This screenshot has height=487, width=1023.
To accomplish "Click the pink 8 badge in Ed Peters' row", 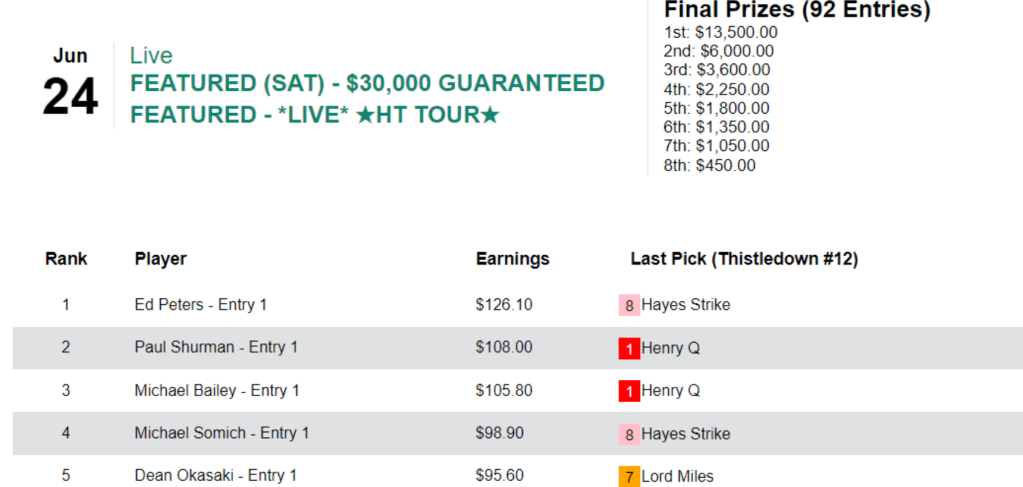I will point(629,305).
